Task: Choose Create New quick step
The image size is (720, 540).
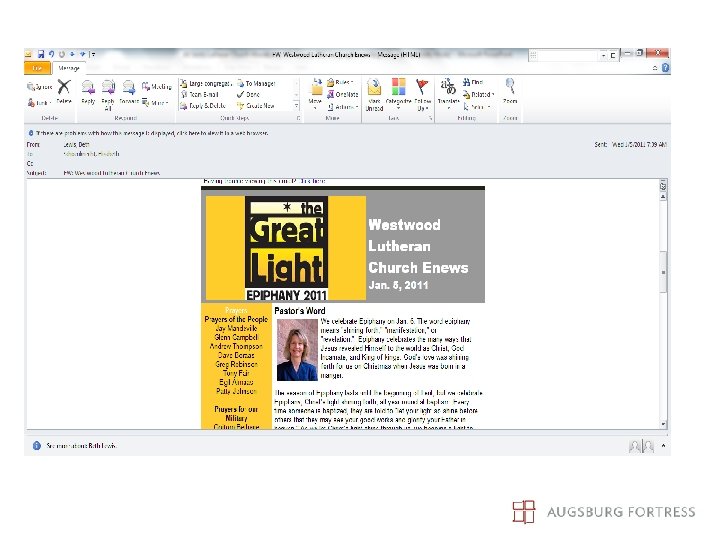Action: coord(256,106)
